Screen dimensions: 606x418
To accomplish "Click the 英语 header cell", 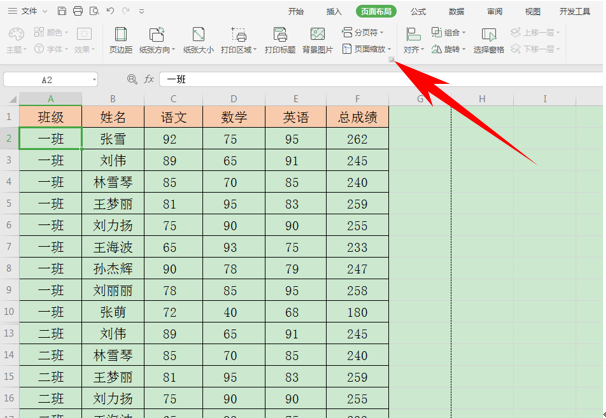I will [x=296, y=117].
